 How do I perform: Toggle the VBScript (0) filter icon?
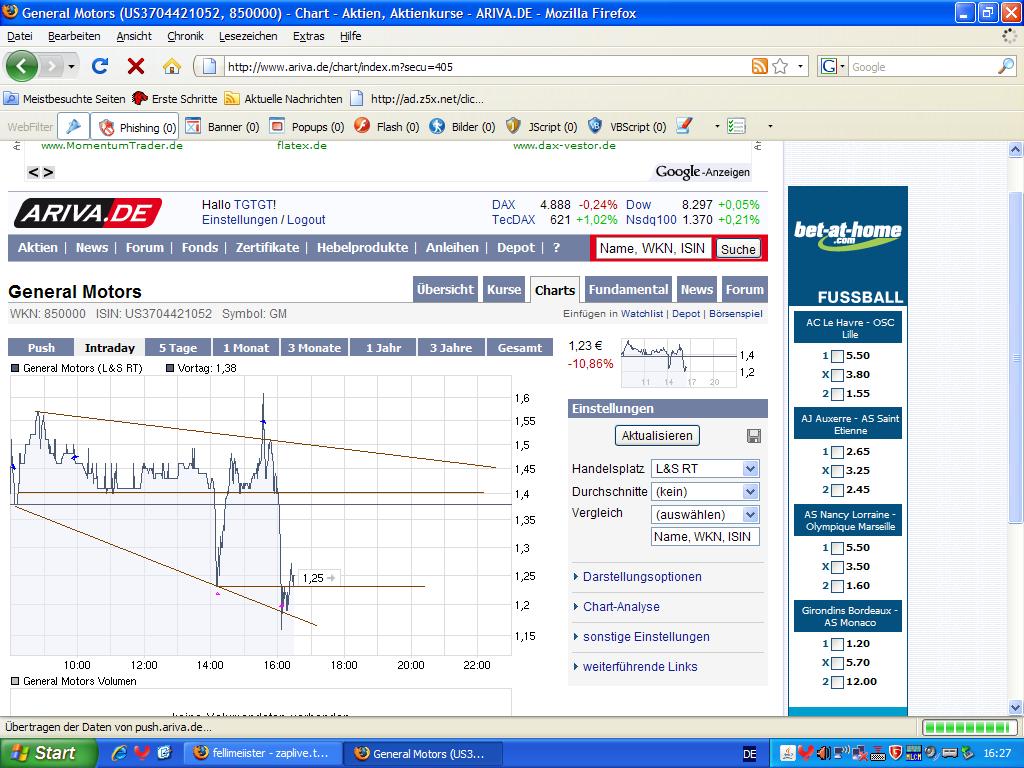[595, 125]
